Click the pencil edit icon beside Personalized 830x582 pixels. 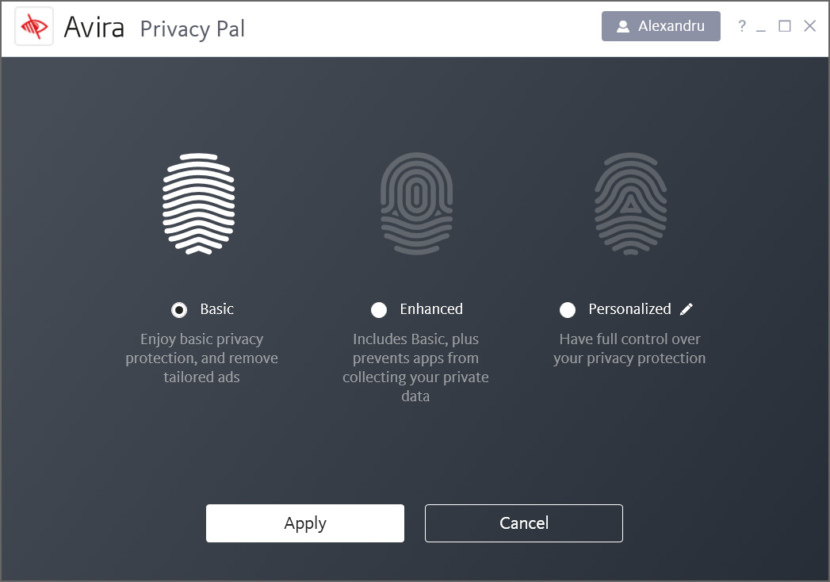(686, 309)
